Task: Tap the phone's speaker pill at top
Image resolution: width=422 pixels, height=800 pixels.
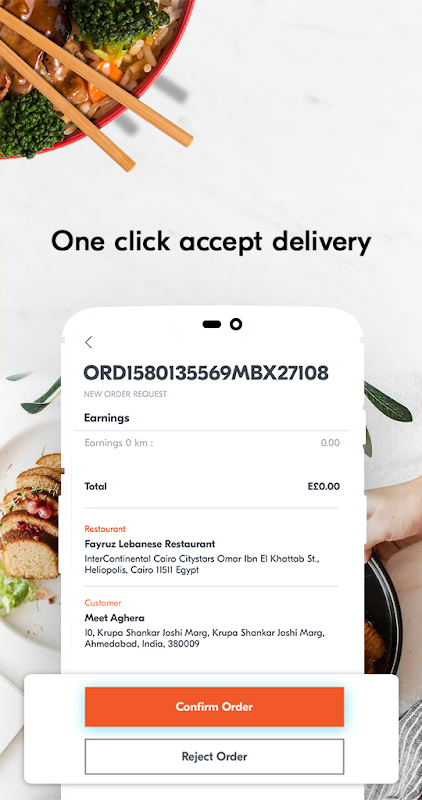Action: [212, 324]
